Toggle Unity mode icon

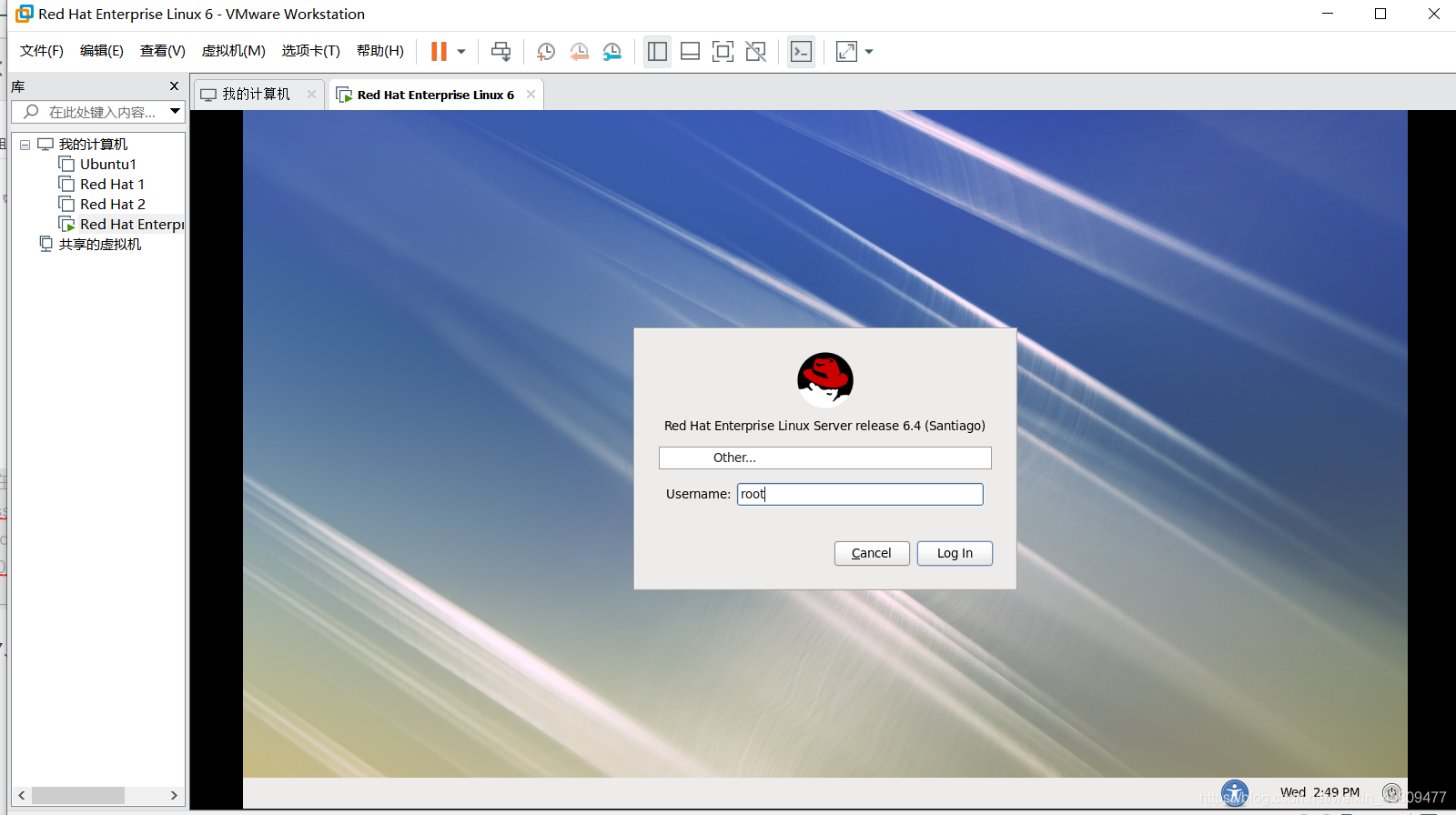(x=755, y=52)
